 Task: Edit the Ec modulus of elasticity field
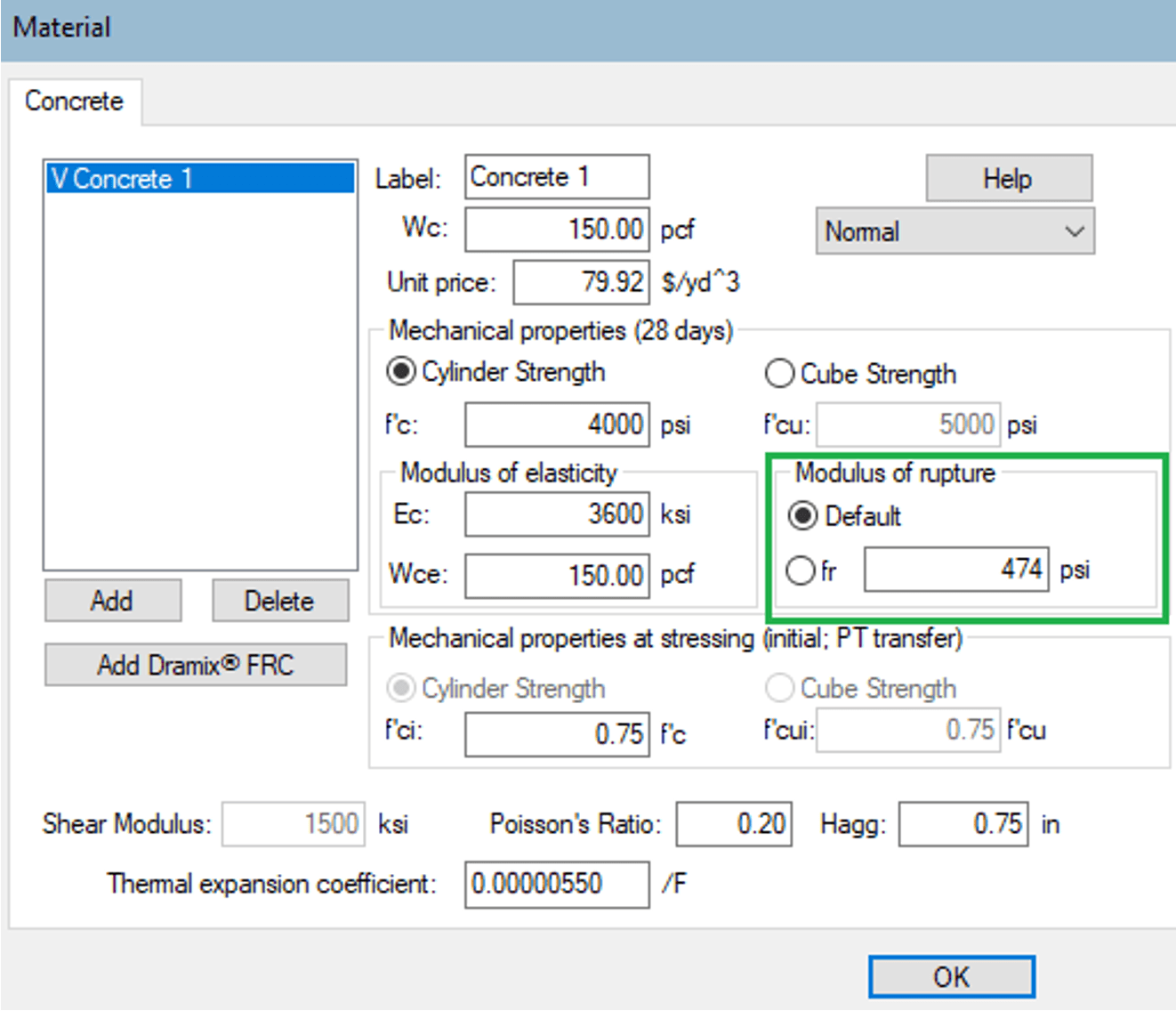pos(557,514)
